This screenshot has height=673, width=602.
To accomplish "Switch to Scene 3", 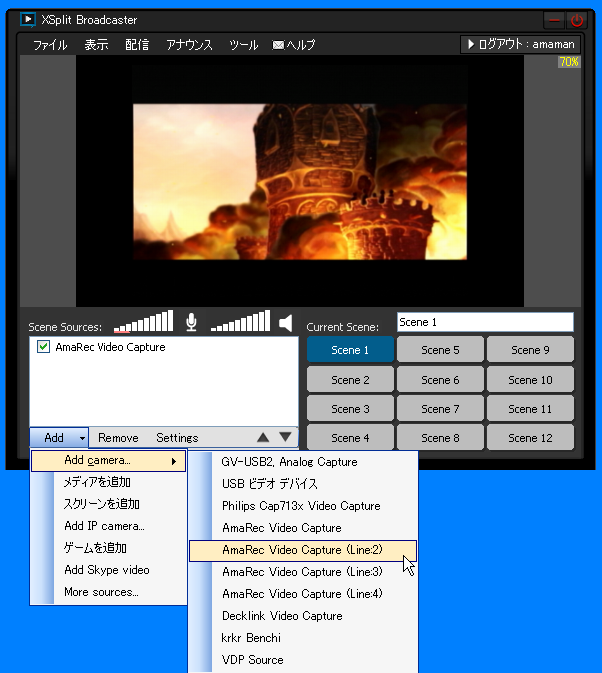I will tap(350, 409).
